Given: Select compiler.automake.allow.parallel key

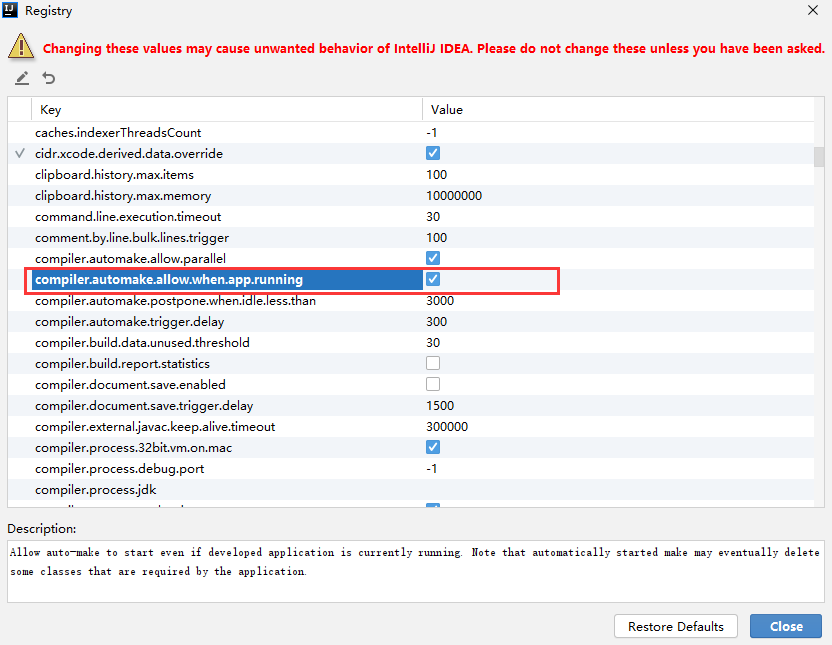Looking at the screenshot, I should [131, 258].
